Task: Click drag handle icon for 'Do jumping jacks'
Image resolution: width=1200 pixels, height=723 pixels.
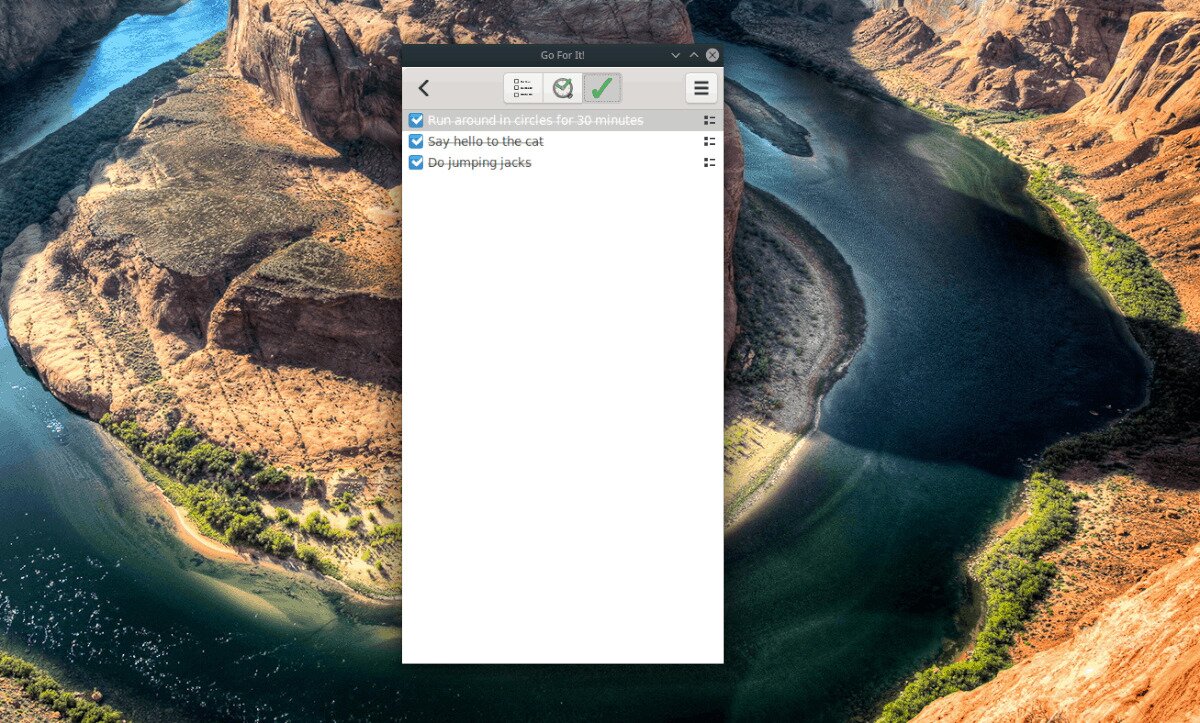Action: click(710, 162)
